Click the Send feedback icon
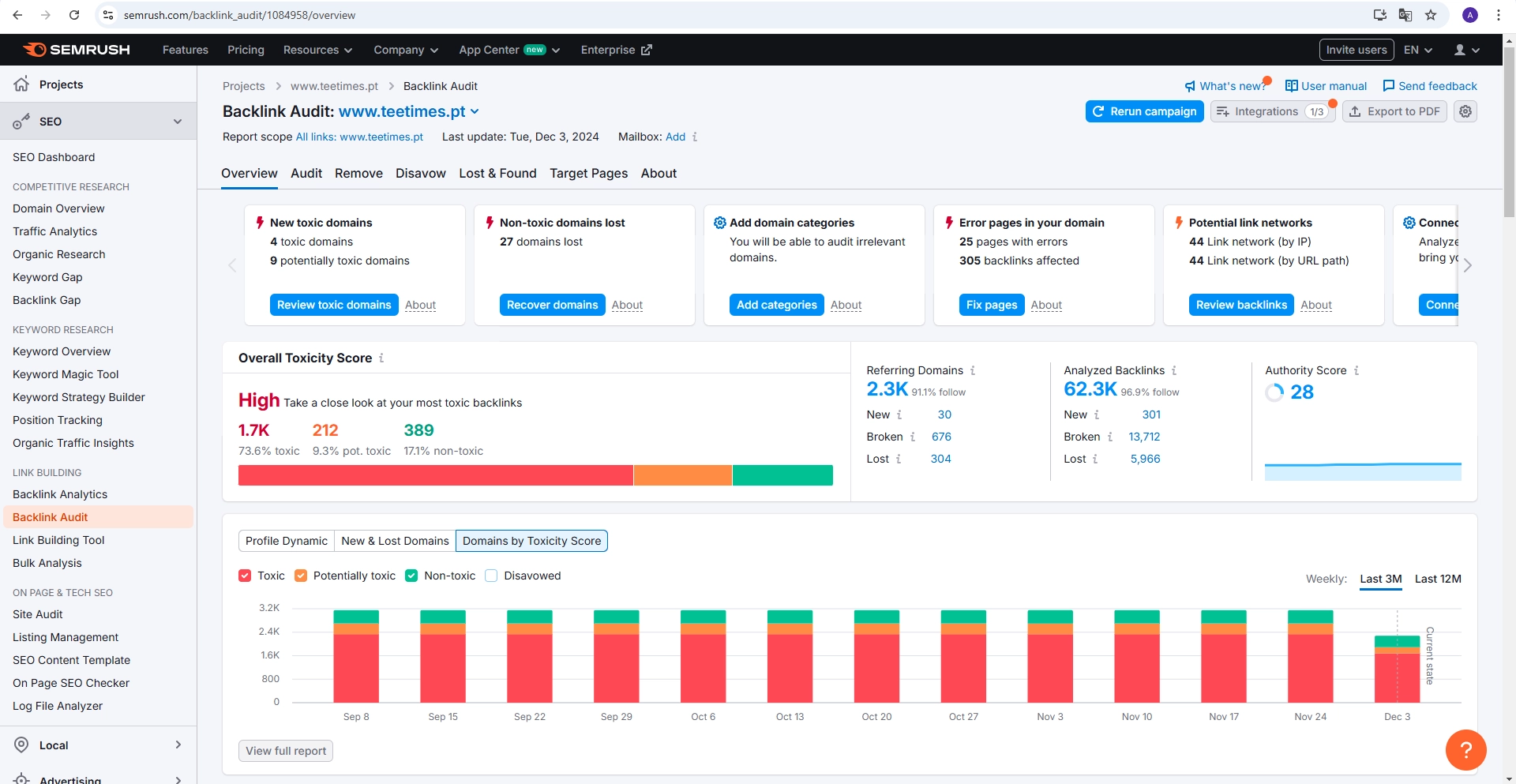Screen dimensions: 1516x784 click(x=1389, y=85)
